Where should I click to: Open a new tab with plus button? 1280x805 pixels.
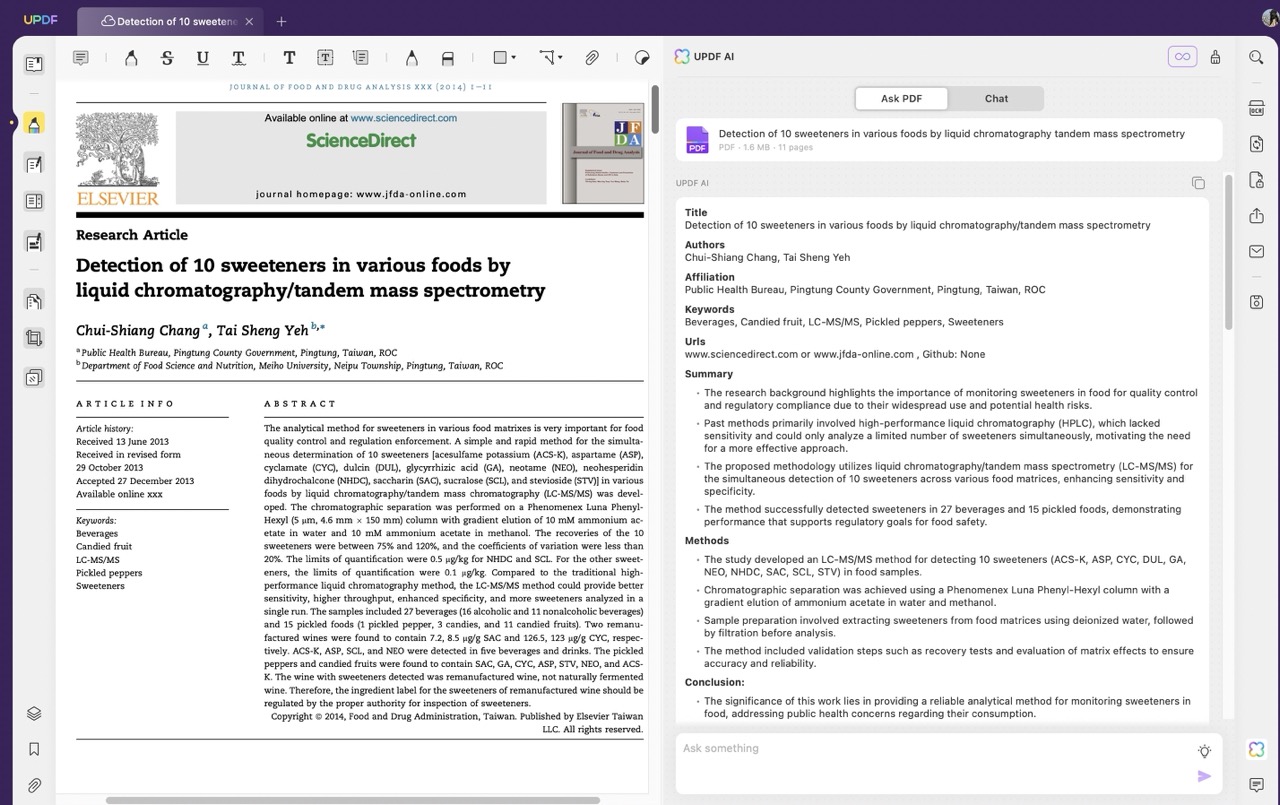281,21
